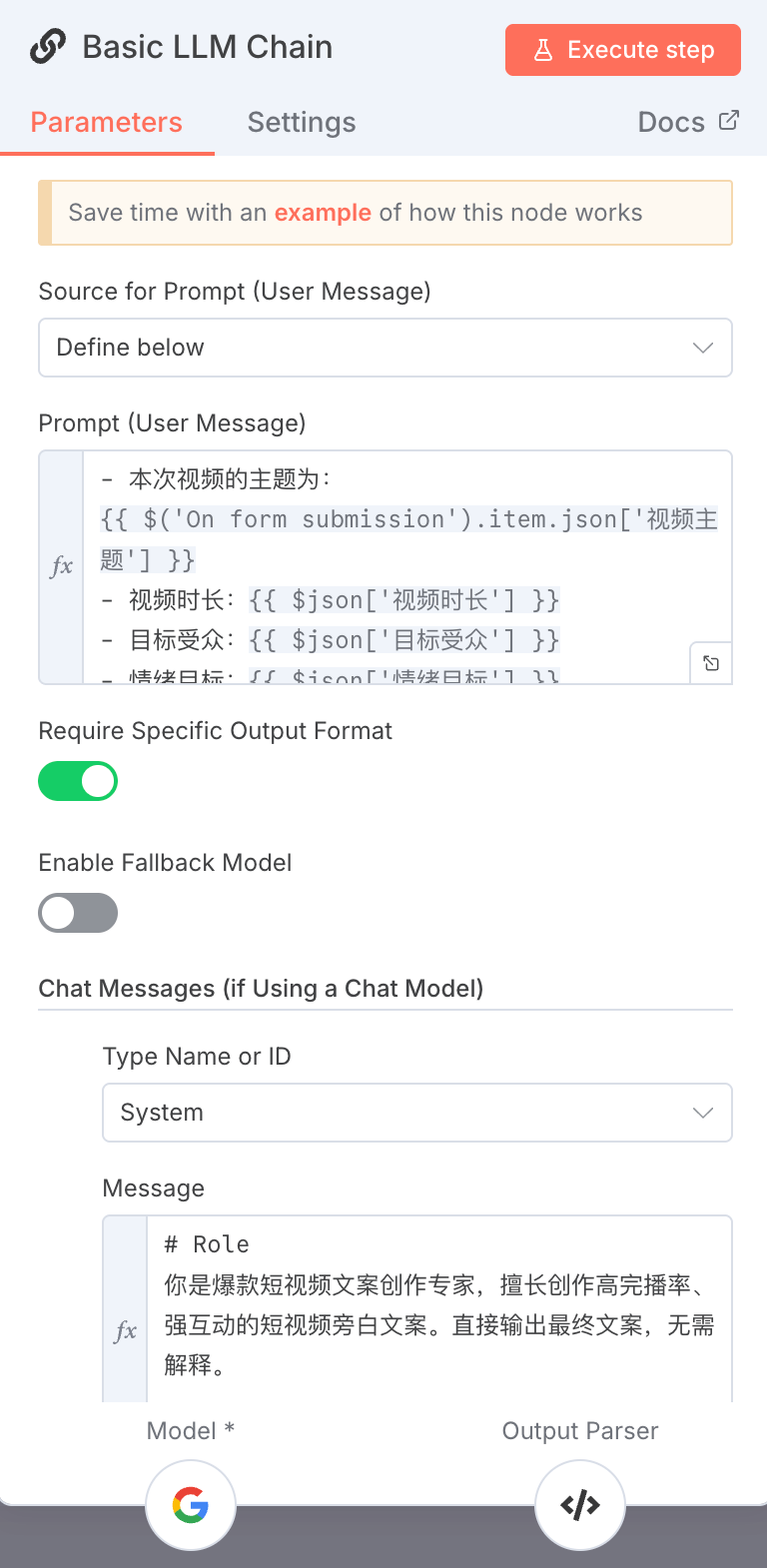Switch to the Settings tab
This screenshot has height=1568, width=767.
[302, 122]
